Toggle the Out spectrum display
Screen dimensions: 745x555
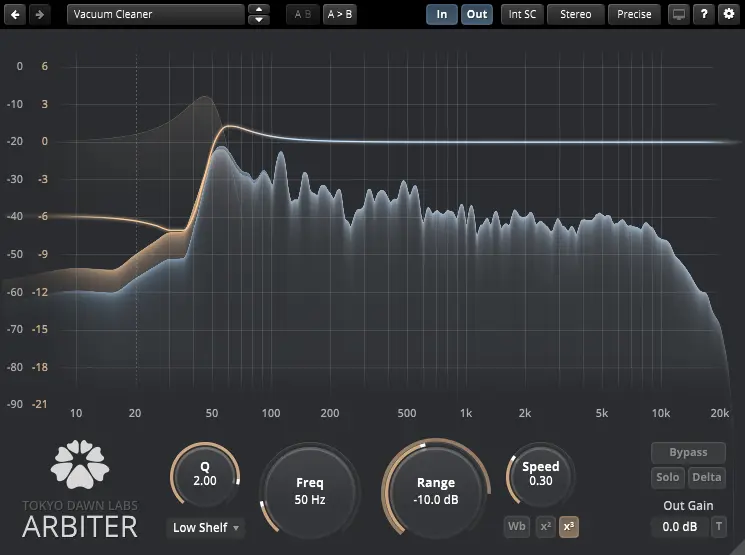click(477, 14)
